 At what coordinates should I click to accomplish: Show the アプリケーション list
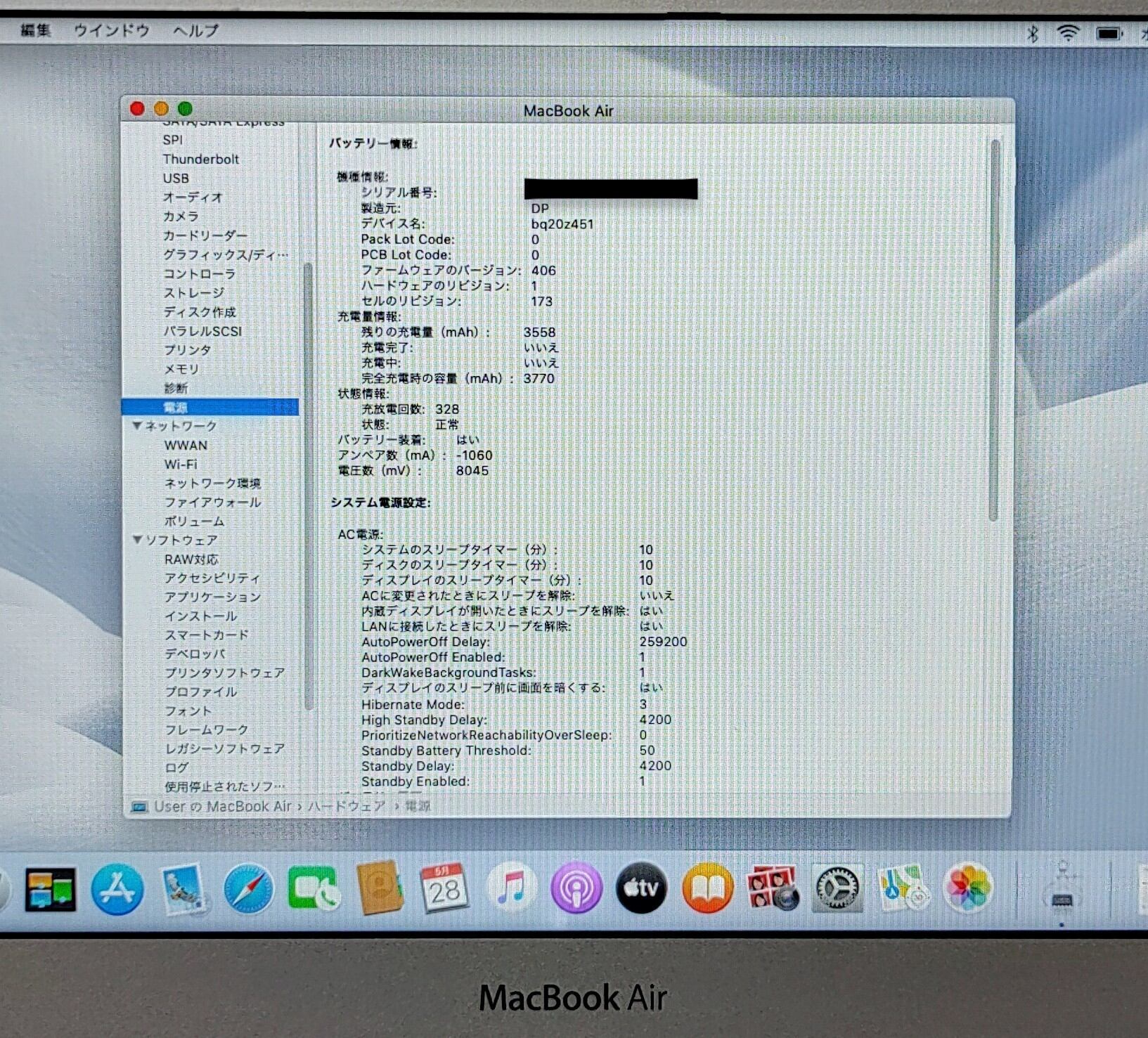(212, 597)
